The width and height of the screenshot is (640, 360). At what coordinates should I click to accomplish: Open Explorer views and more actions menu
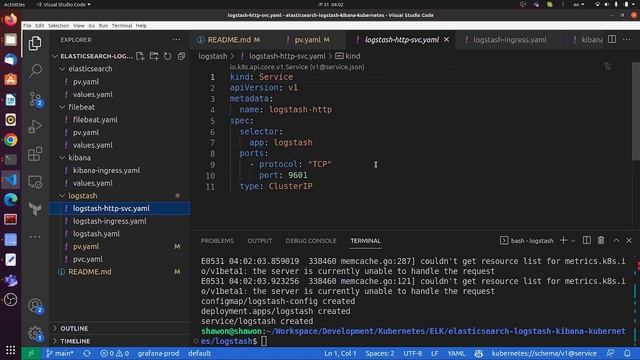[176, 40]
